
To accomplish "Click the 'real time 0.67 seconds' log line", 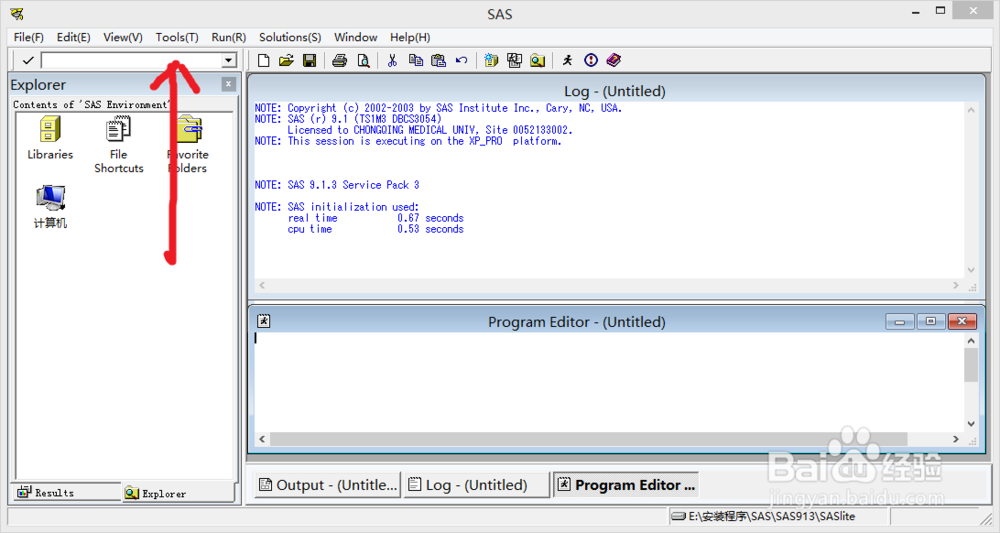I will pos(376,218).
